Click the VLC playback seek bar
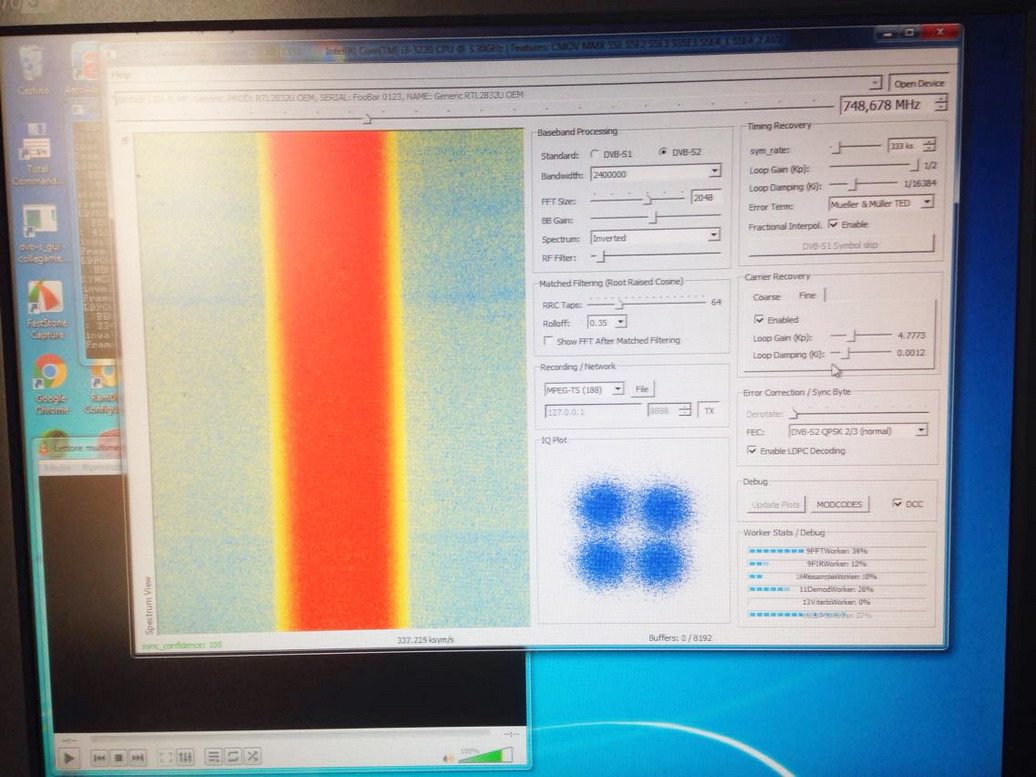 click(291, 735)
